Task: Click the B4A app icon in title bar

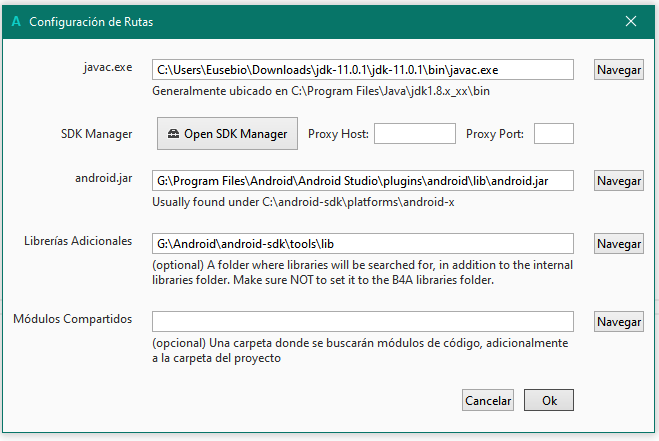Action: click(x=16, y=21)
